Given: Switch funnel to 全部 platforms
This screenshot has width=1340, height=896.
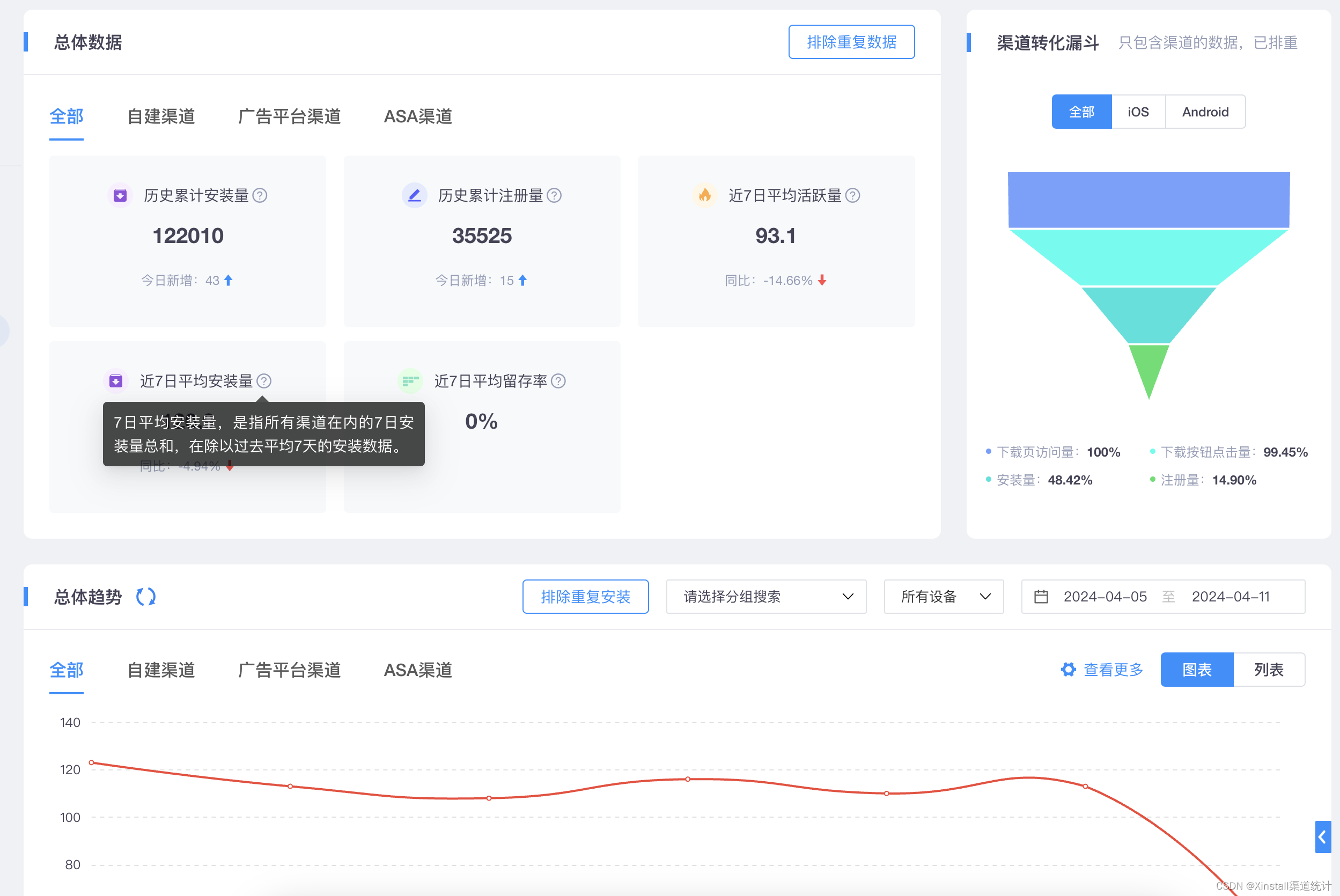Looking at the screenshot, I should [x=1081, y=112].
